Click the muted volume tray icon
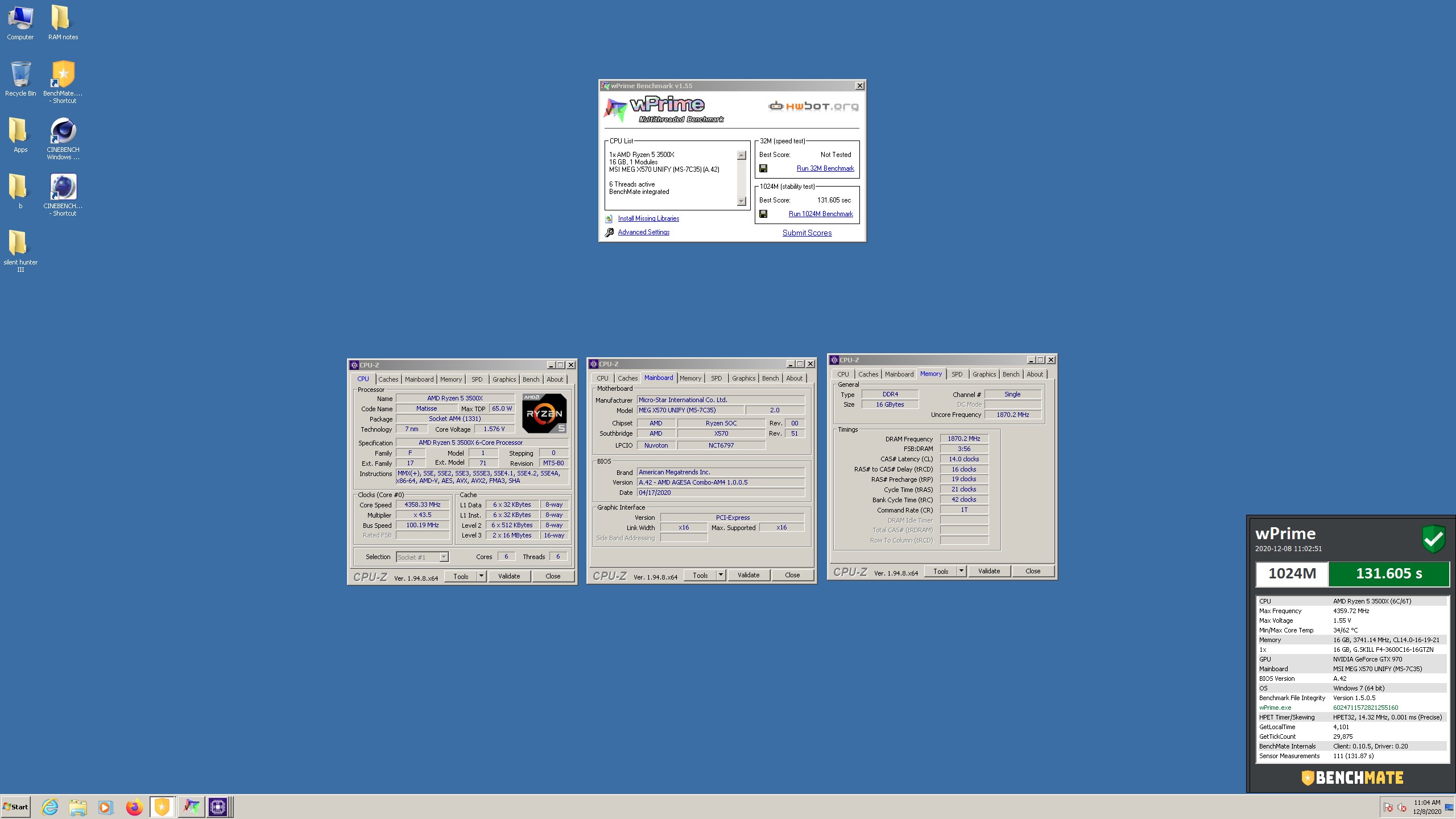This screenshot has height=819, width=1456. pos(1402,807)
